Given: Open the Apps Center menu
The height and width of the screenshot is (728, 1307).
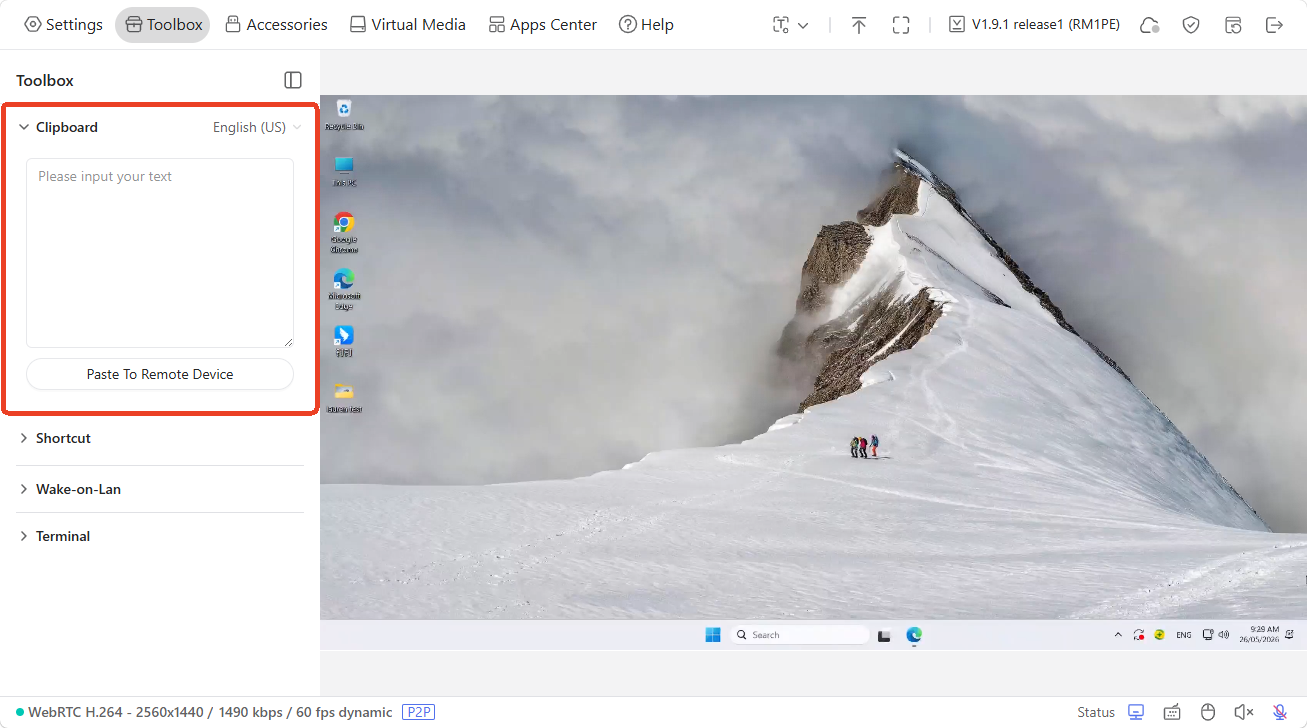Looking at the screenshot, I should pos(542,25).
